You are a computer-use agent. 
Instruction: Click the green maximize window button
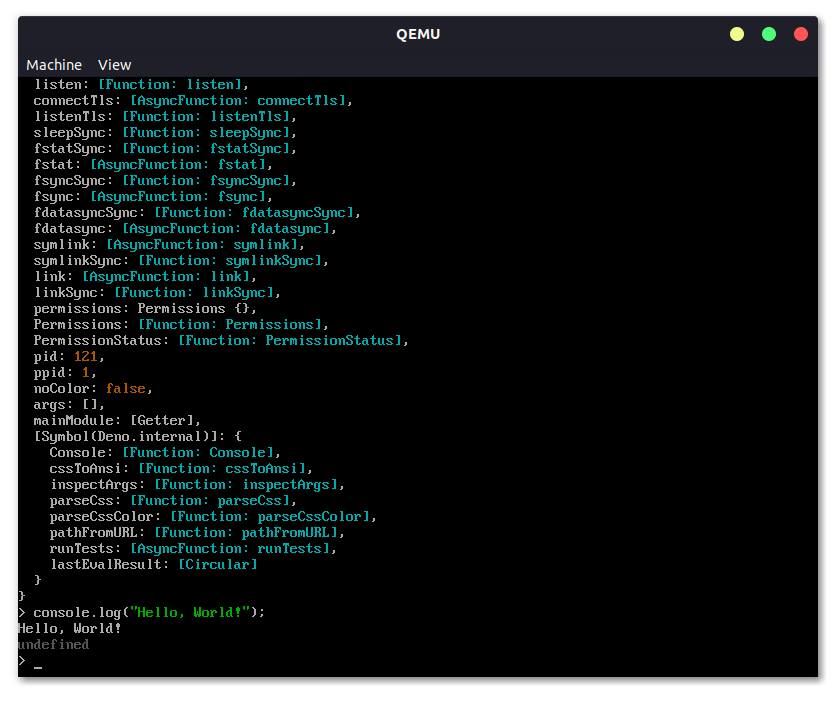click(769, 34)
